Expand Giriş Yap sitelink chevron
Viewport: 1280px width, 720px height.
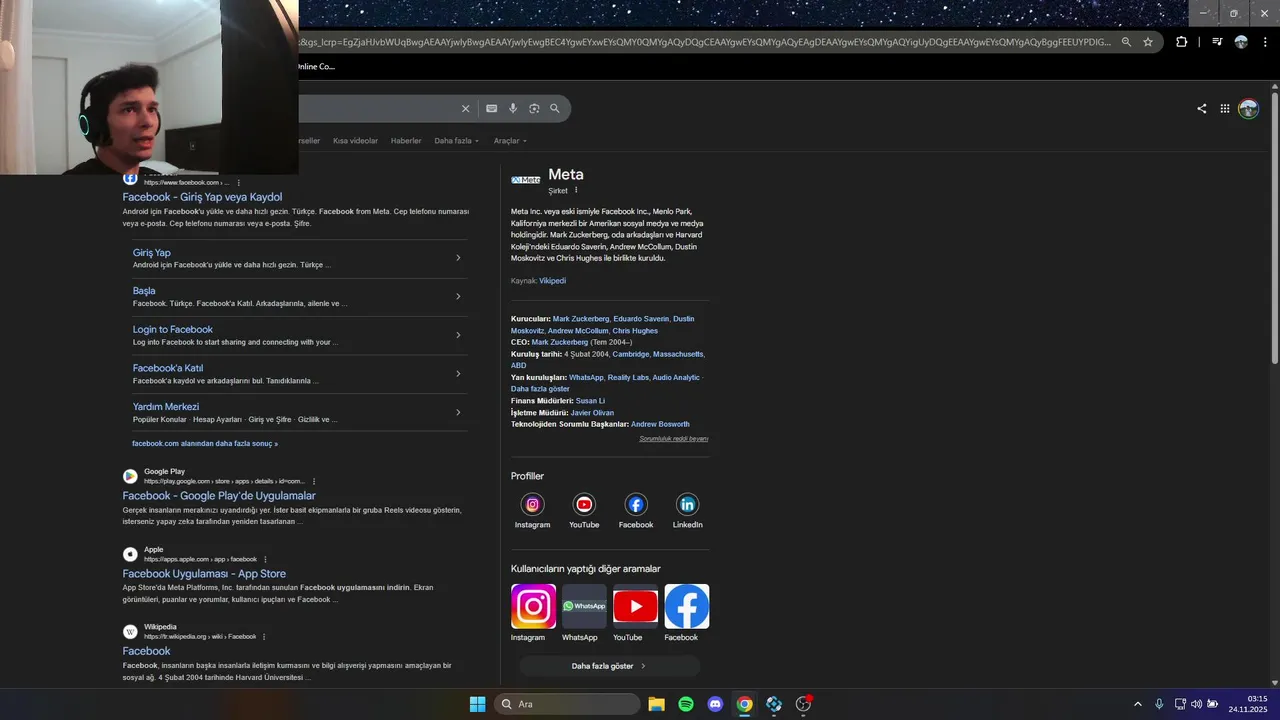click(x=458, y=258)
